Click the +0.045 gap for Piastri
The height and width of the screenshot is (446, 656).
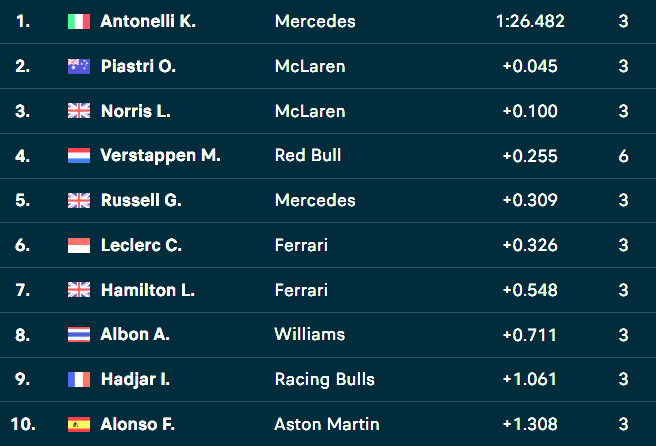(x=530, y=66)
